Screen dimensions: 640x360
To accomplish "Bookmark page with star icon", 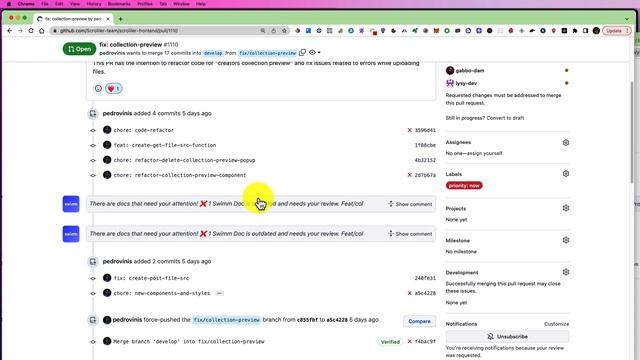I will point(284,31).
